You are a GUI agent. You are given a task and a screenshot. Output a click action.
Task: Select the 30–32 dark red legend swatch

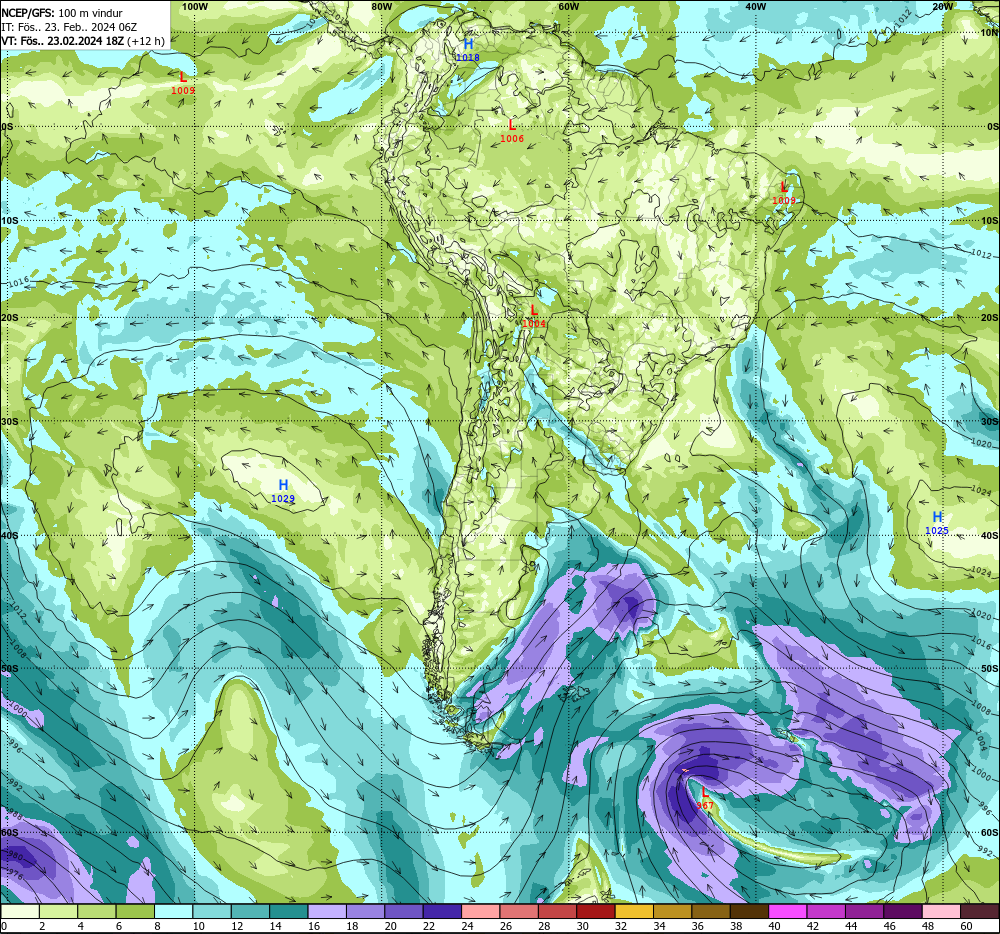596,911
